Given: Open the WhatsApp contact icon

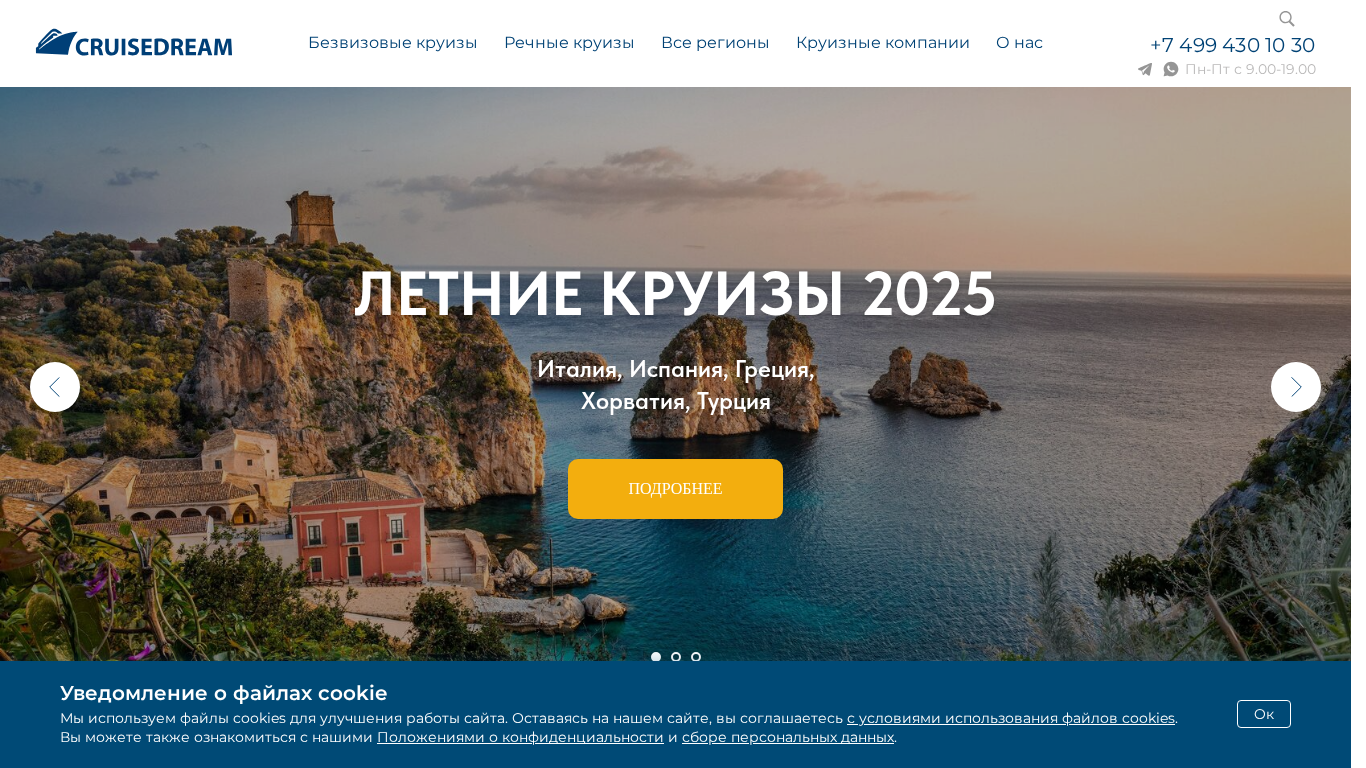Looking at the screenshot, I should (1171, 69).
